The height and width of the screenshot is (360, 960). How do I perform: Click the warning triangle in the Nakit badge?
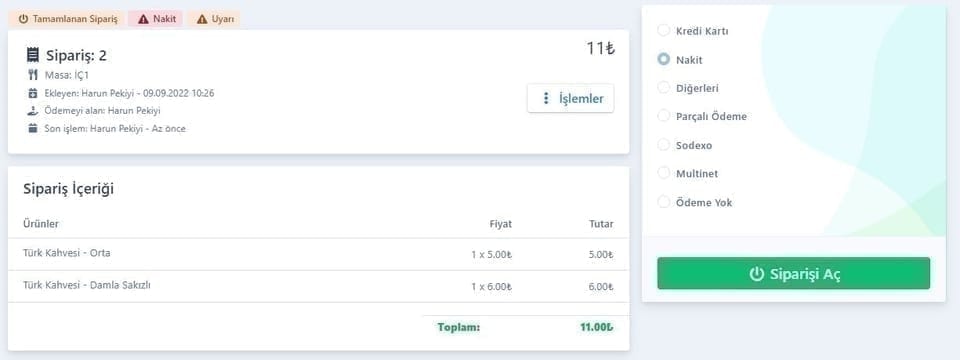pyautogui.click(x=143, y=20)
